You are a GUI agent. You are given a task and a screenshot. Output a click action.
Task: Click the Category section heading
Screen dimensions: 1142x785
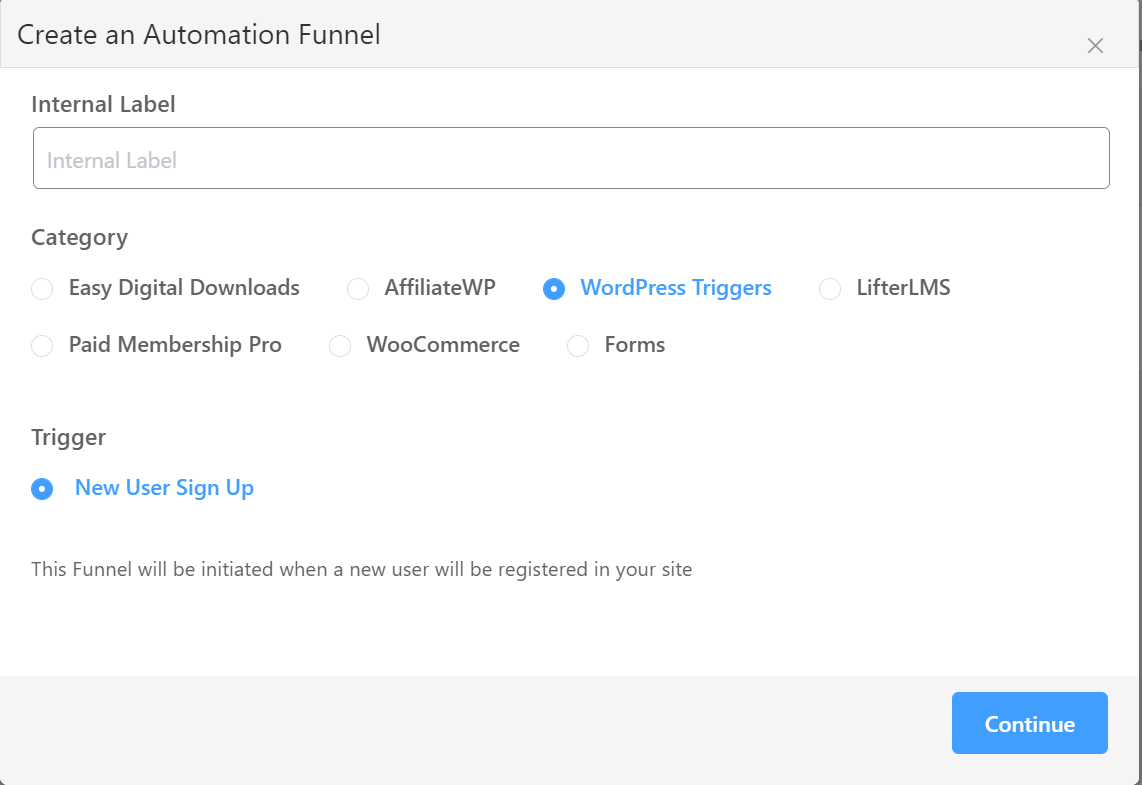click(x=79, y=237)
